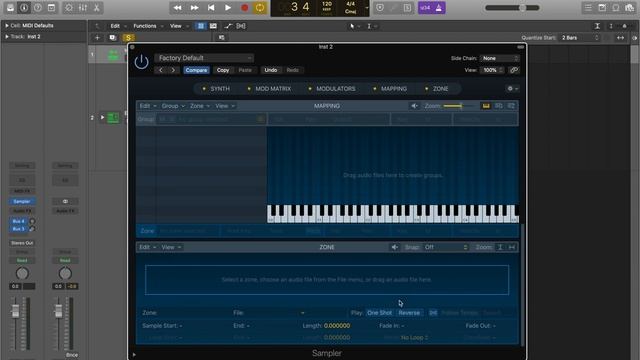Image resolution: width=640 pixels, height=360 pixels.
Task: Click the add track plus button
Action: 97,38
